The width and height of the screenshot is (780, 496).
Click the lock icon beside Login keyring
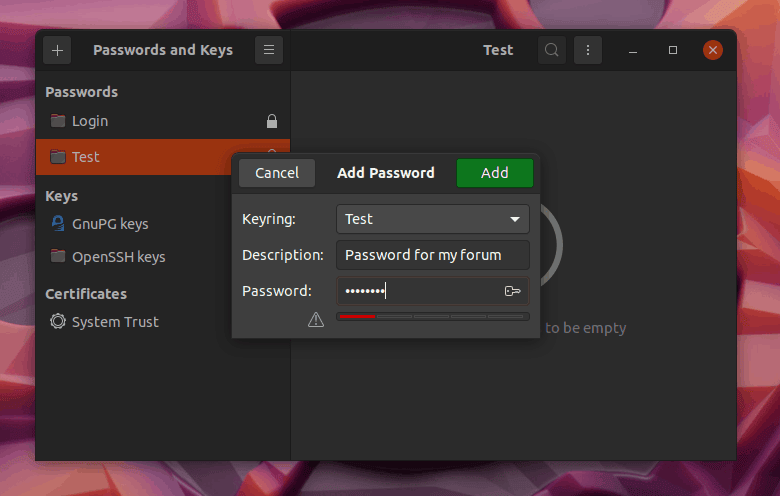tap(271, 121)
